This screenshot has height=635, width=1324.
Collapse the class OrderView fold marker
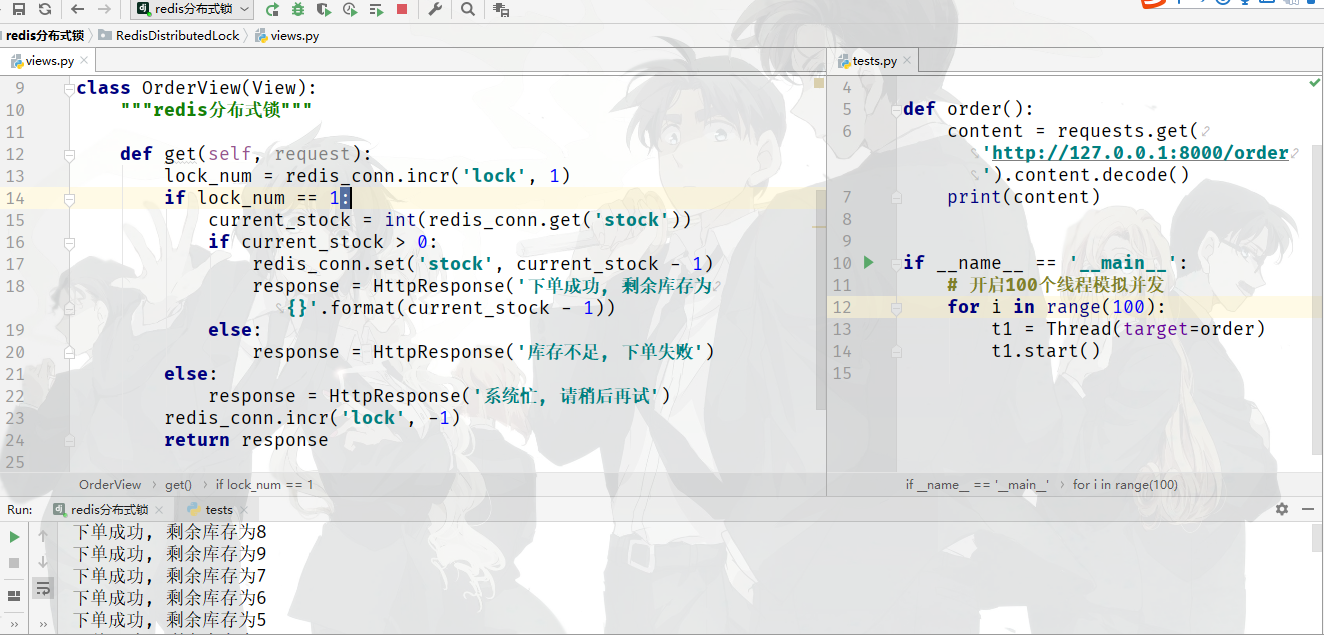click(x=70, y=88)
